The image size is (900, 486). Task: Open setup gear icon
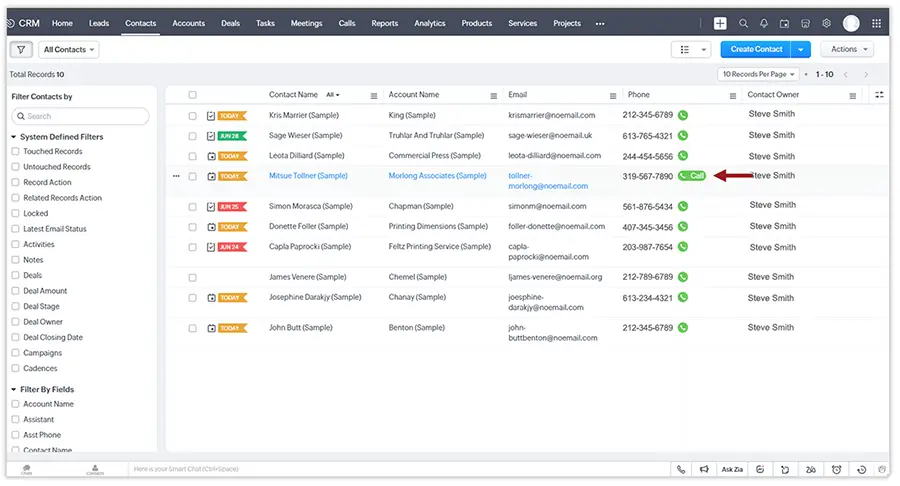pyautogui.click(x=827, y=24)
